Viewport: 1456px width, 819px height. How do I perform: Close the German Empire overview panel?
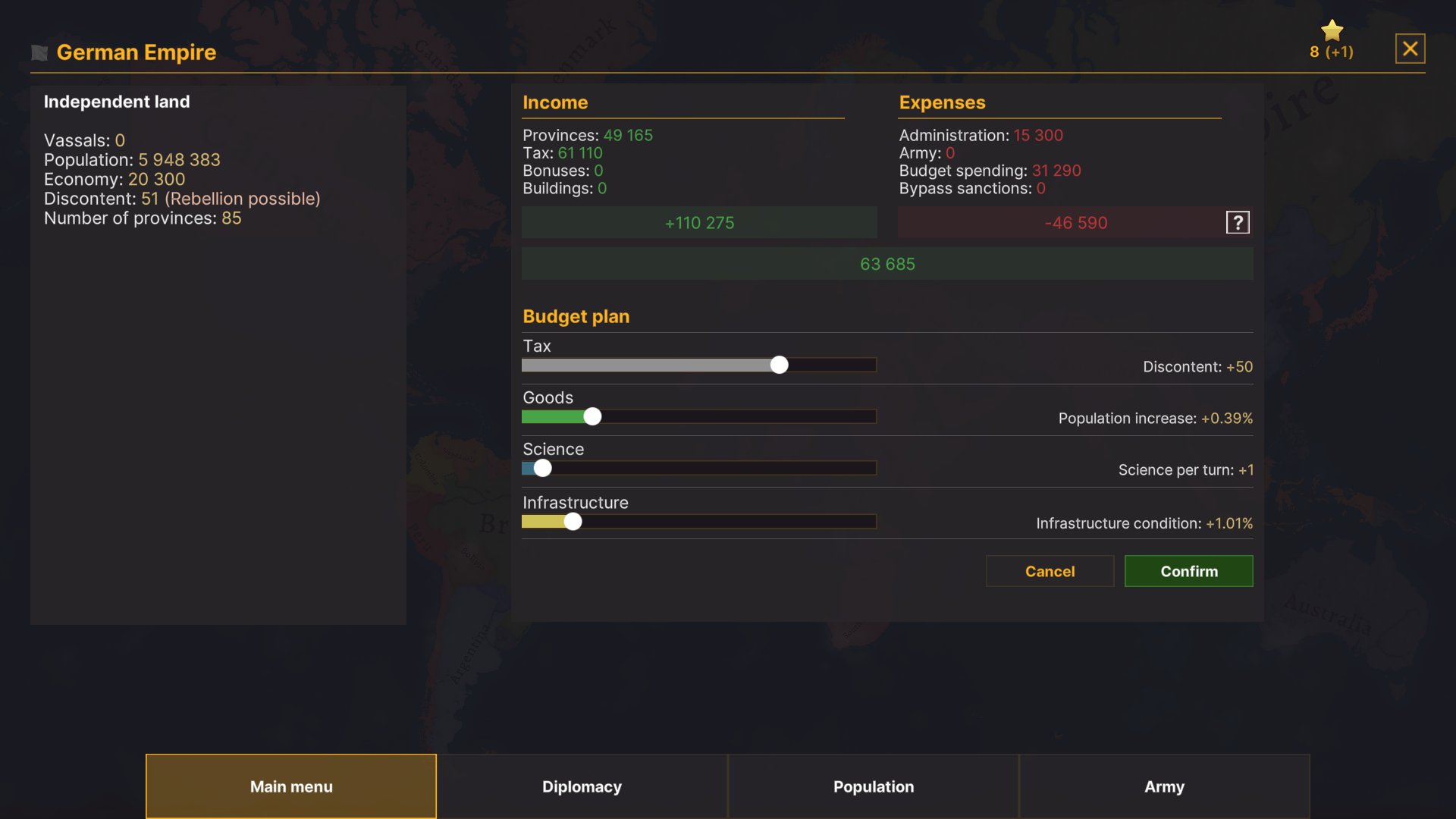coord(1410,48)
